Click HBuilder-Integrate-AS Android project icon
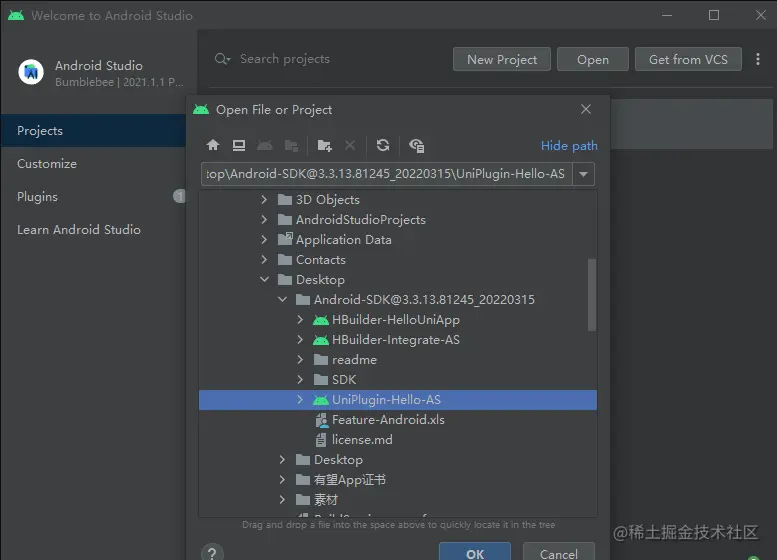Viewport: 777px width, 560px height. point(321,340)
